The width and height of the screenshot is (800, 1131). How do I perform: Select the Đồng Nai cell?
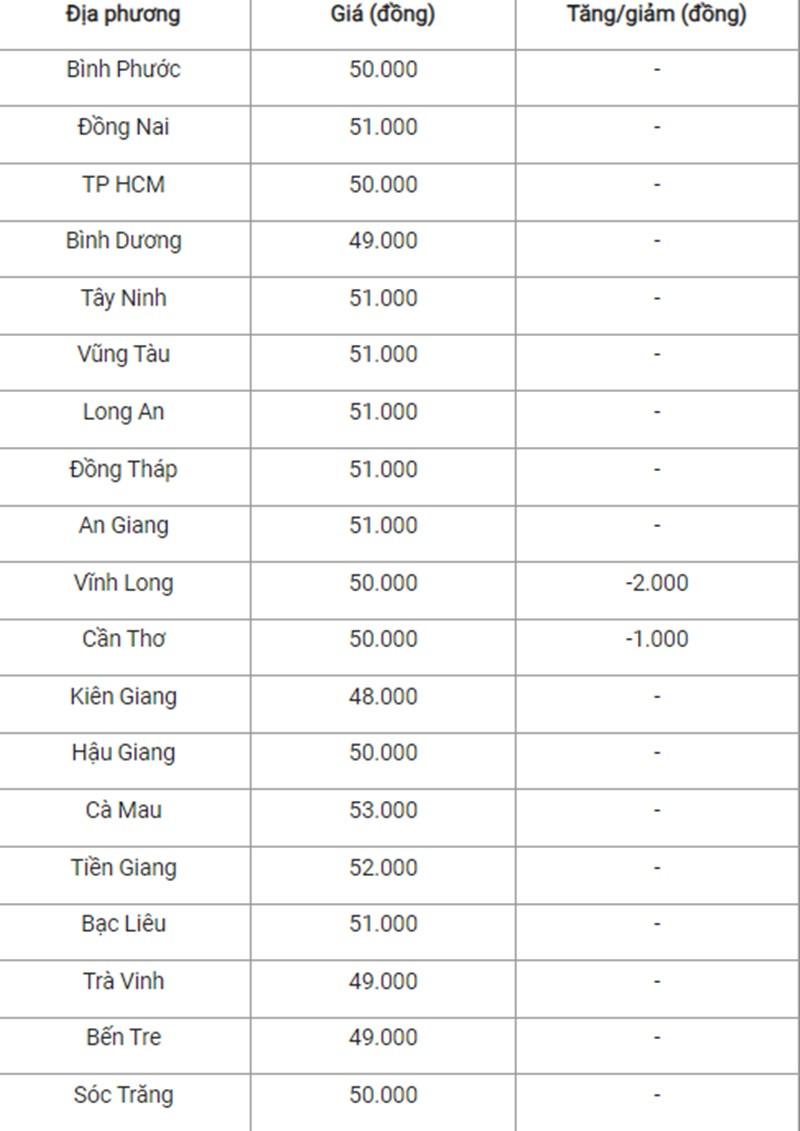(x=123, y=127)
